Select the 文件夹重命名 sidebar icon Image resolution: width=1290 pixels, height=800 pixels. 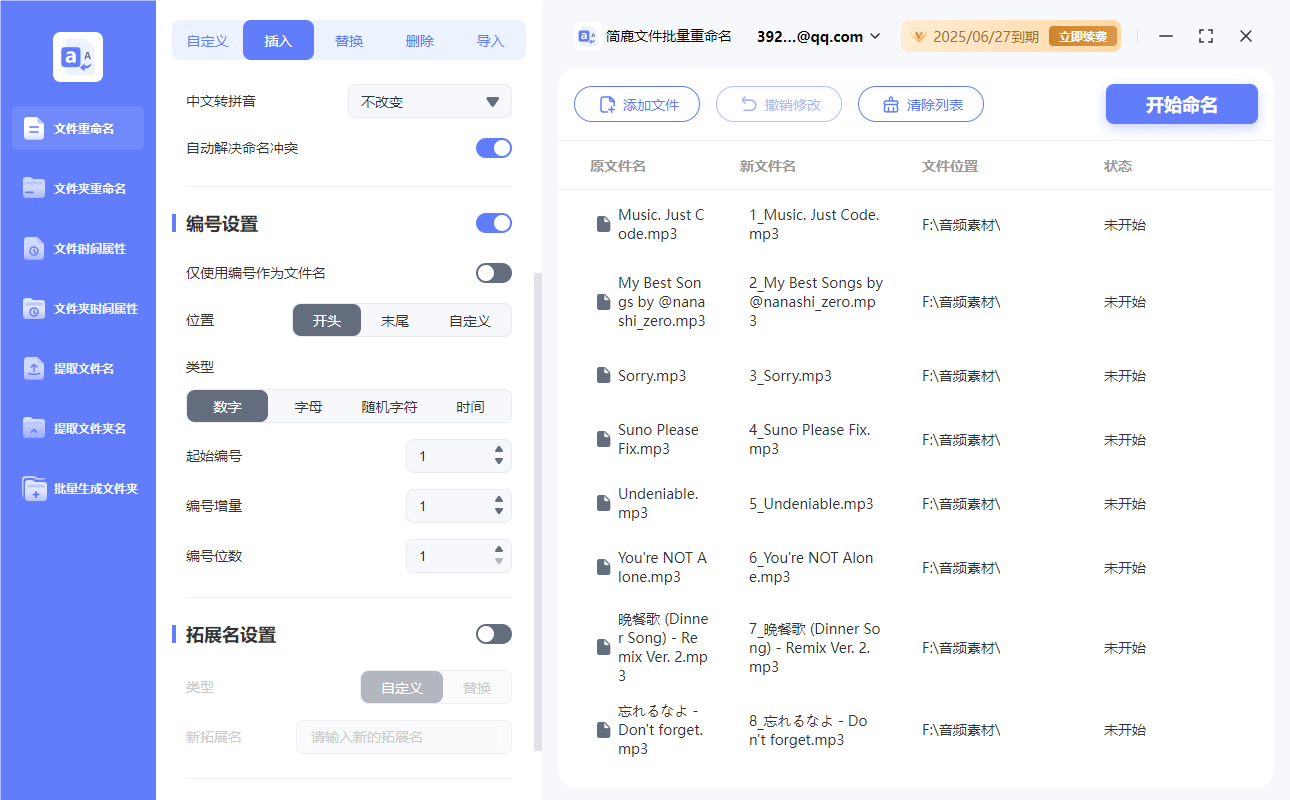tap(77, 188)
